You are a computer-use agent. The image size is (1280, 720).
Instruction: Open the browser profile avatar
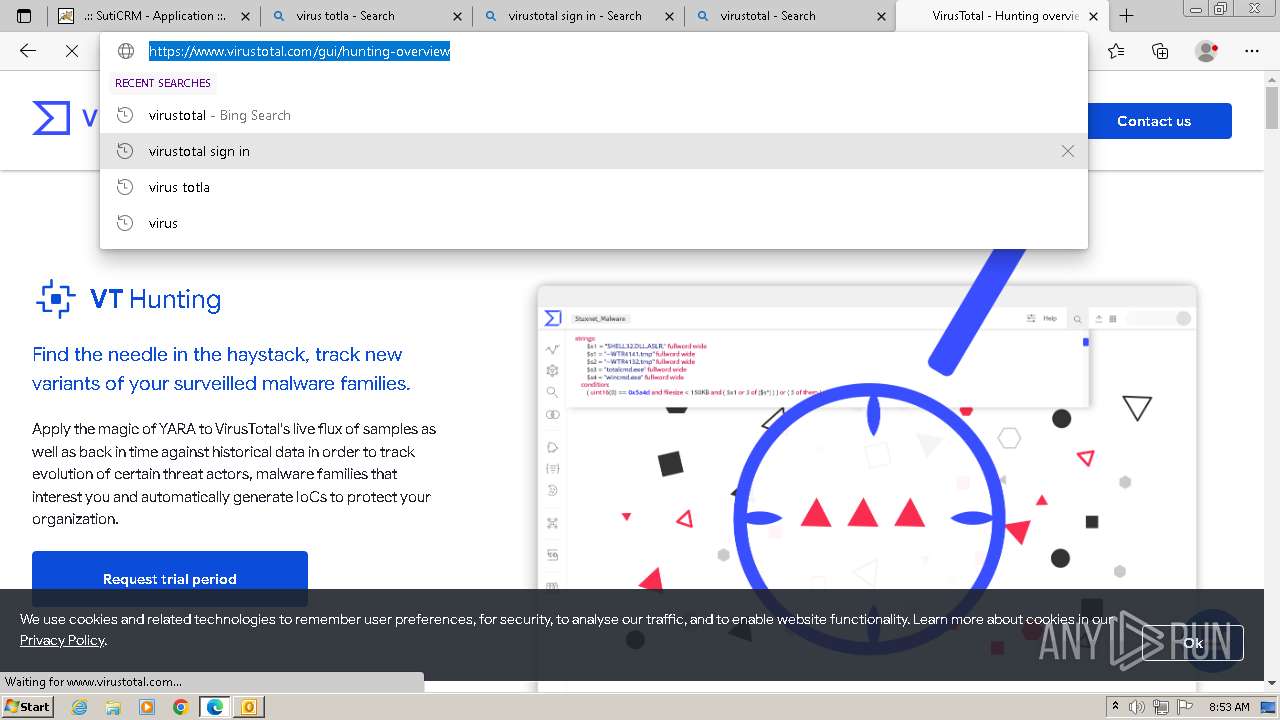pyautogui.click(x=1207, y=51)
